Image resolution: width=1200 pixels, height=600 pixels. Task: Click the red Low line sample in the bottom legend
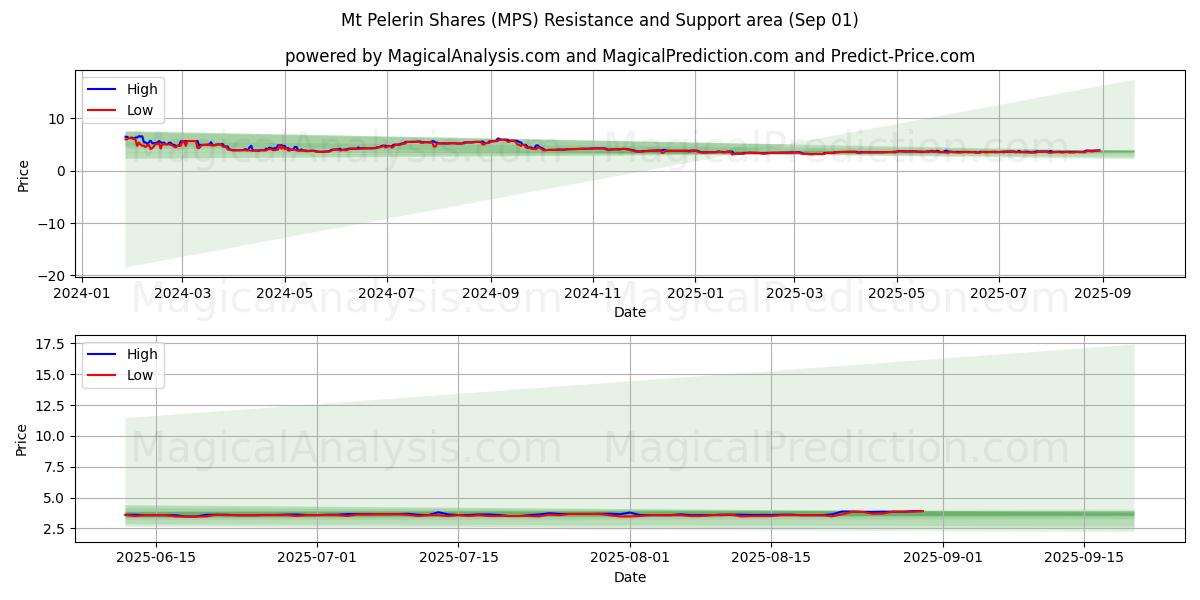(103, 377)
